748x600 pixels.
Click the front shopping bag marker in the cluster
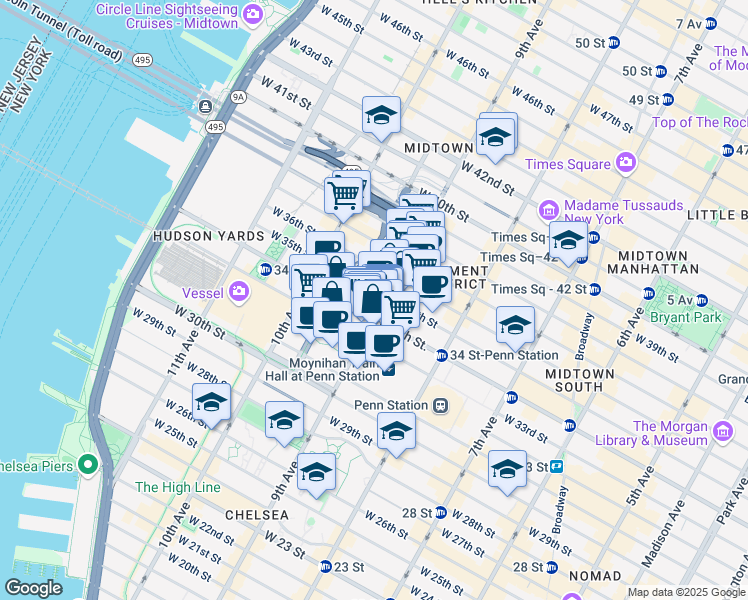click(x=372, y=302)
